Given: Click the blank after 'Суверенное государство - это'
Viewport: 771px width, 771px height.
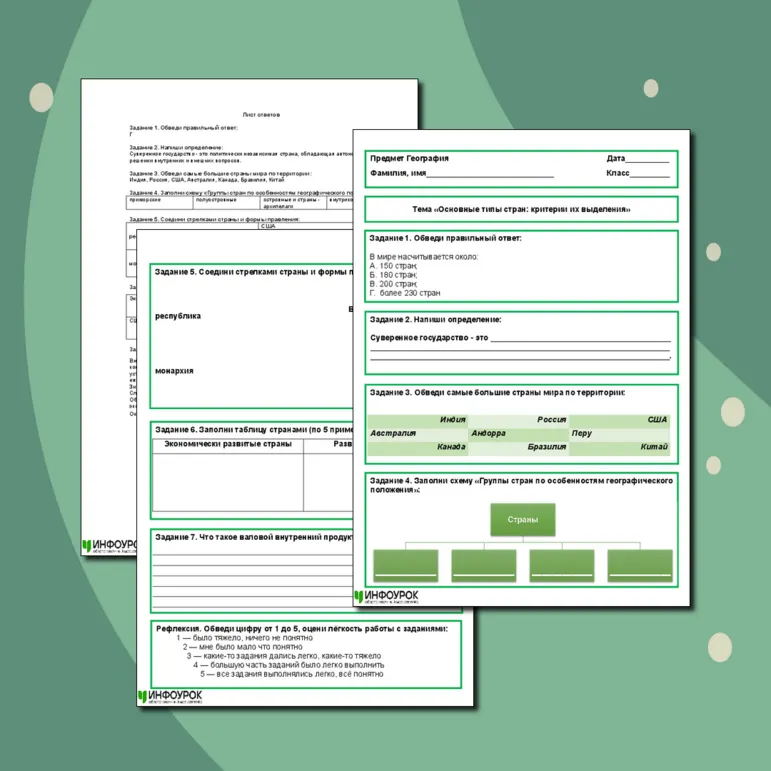Looking at the screenshot, I should (580, 338).
